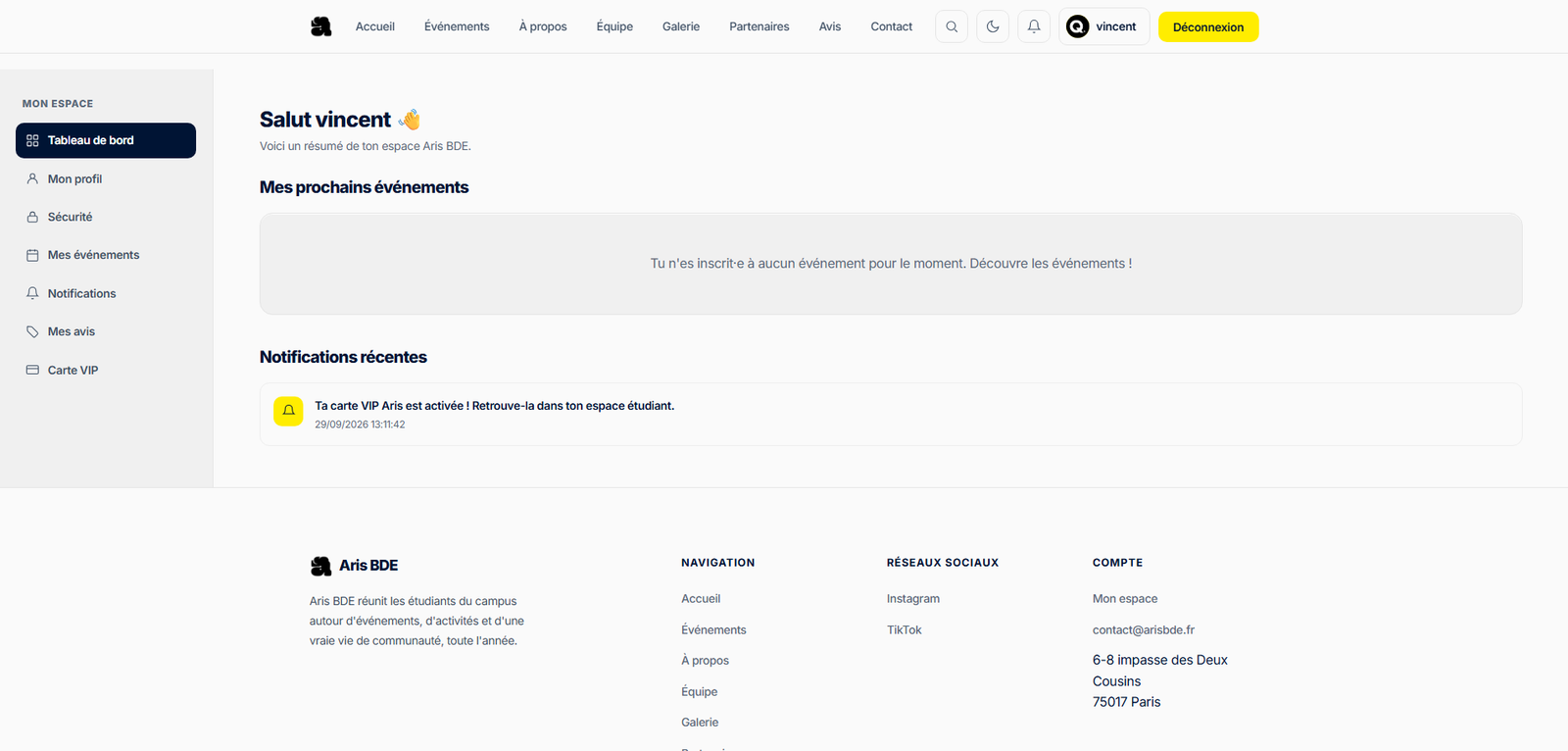Click the Mes événements calendar icon
The width and height of the screenshot is (1568, 751).
pos(32,255)
